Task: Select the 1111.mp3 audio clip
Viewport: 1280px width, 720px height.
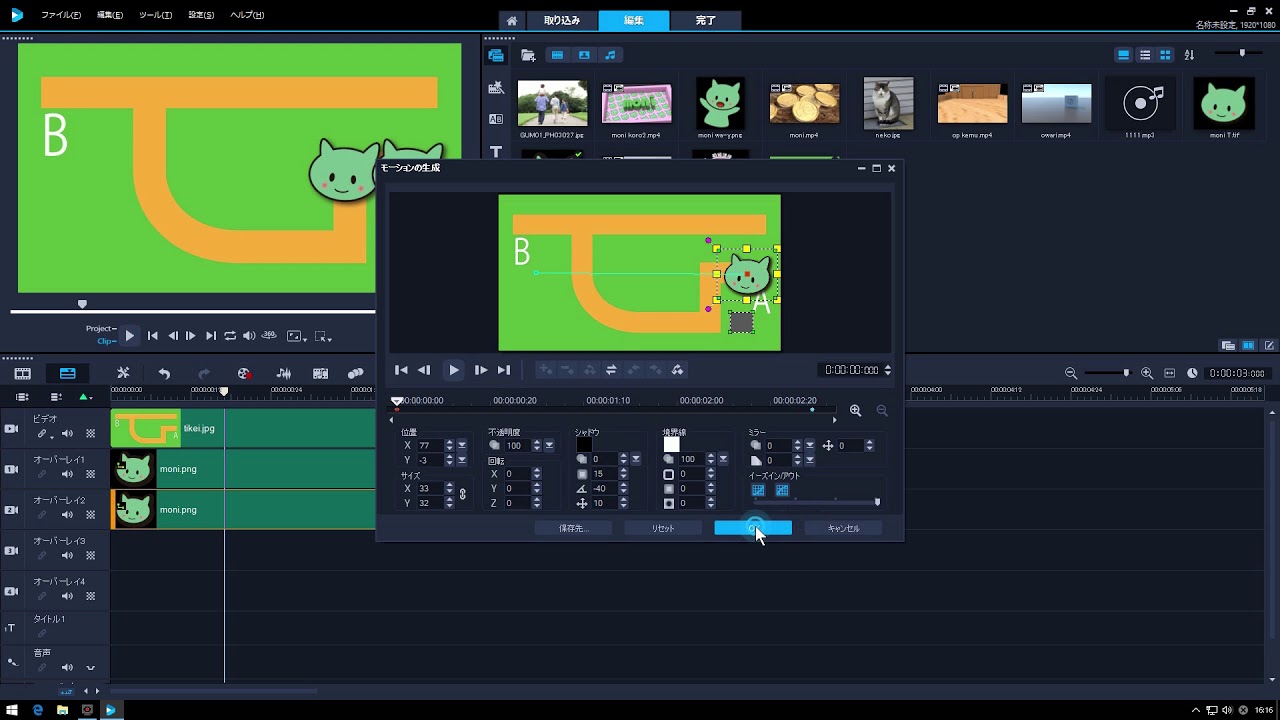Action: coord(1140,103)
